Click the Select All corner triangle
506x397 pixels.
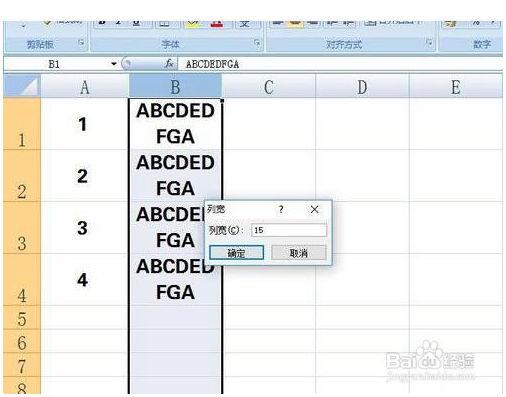tap(22, 86)
